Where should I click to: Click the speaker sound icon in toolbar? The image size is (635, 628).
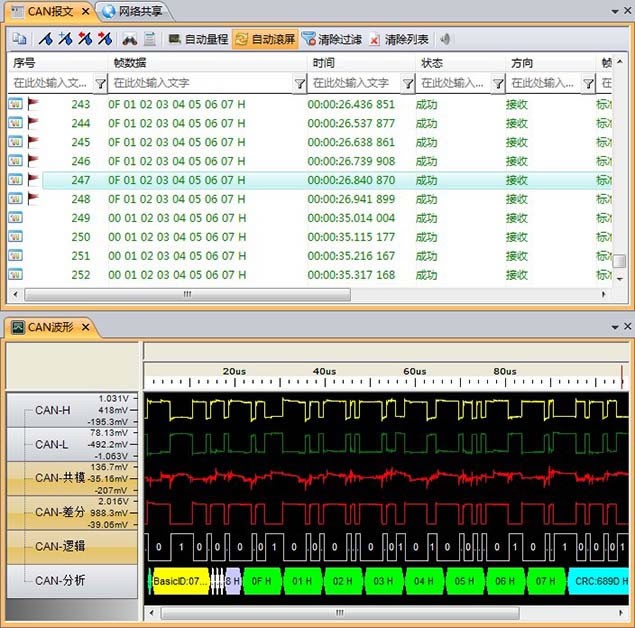[445, 40]
